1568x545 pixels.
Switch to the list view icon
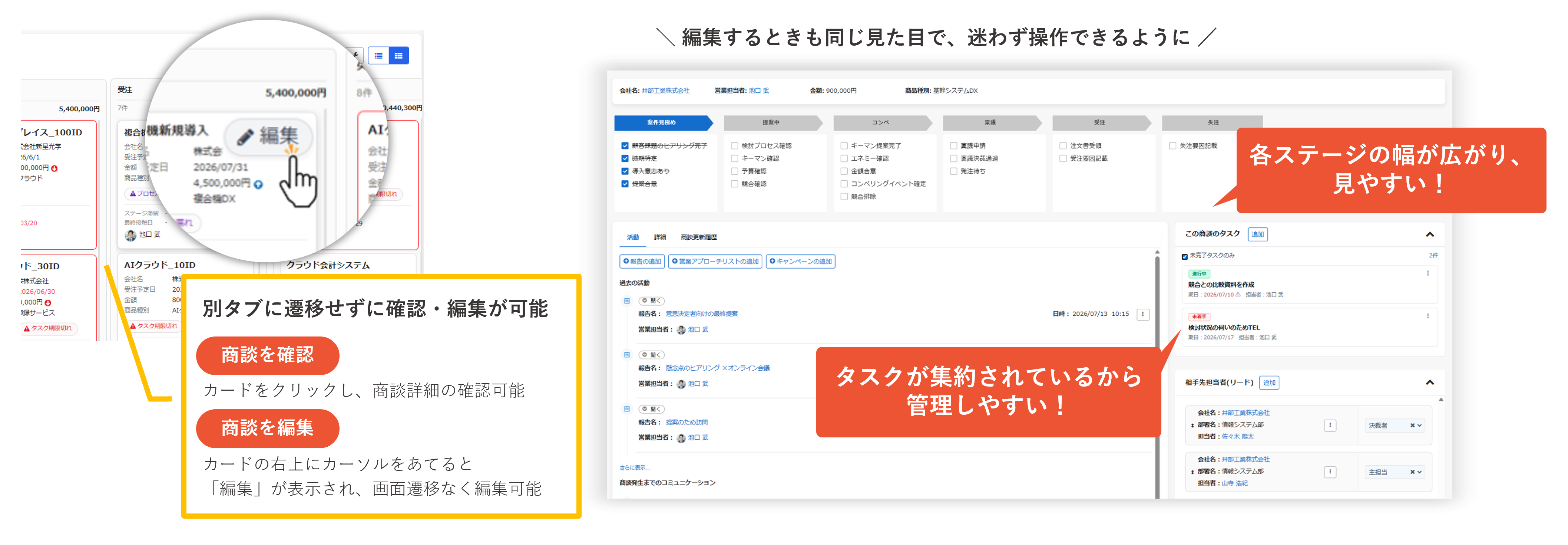click(378, 56)
